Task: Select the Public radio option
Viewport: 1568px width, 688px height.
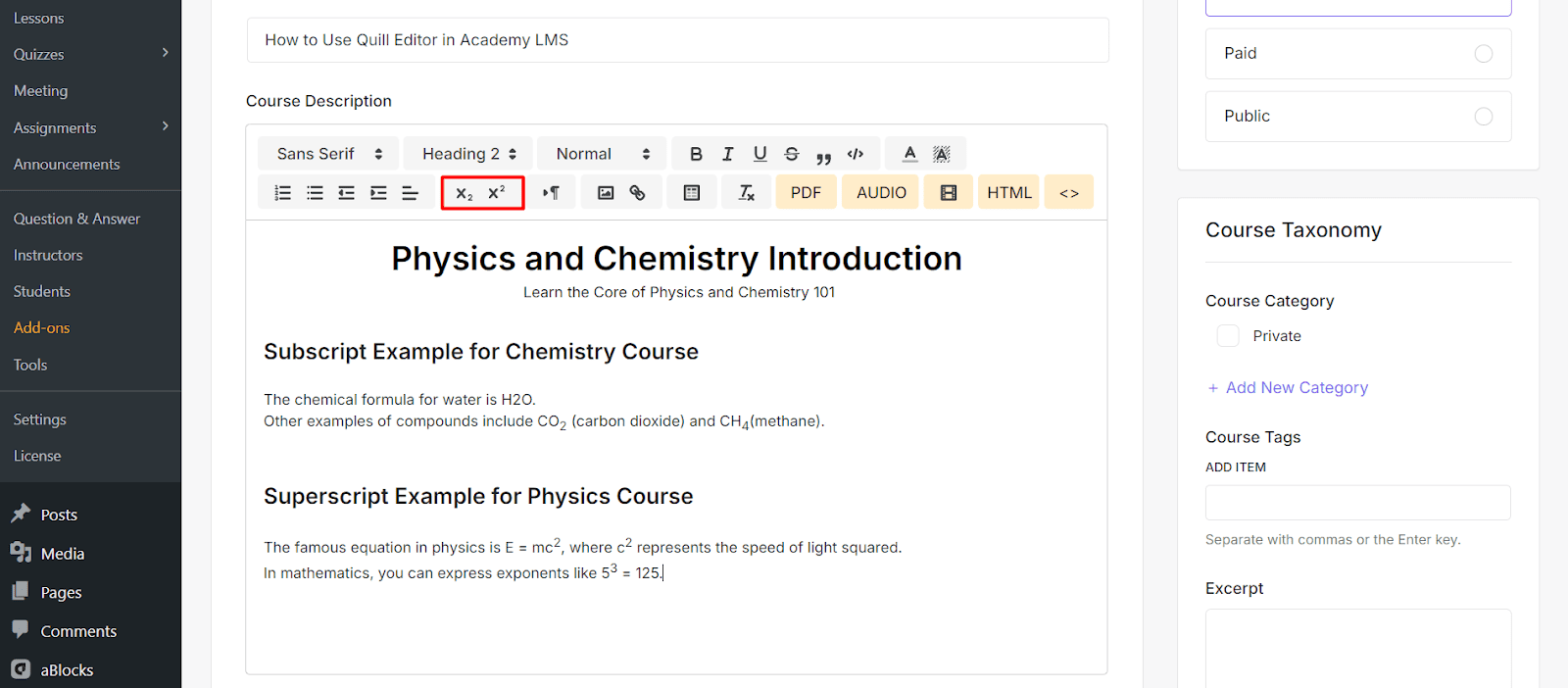Action: (x=1484, y=117)
